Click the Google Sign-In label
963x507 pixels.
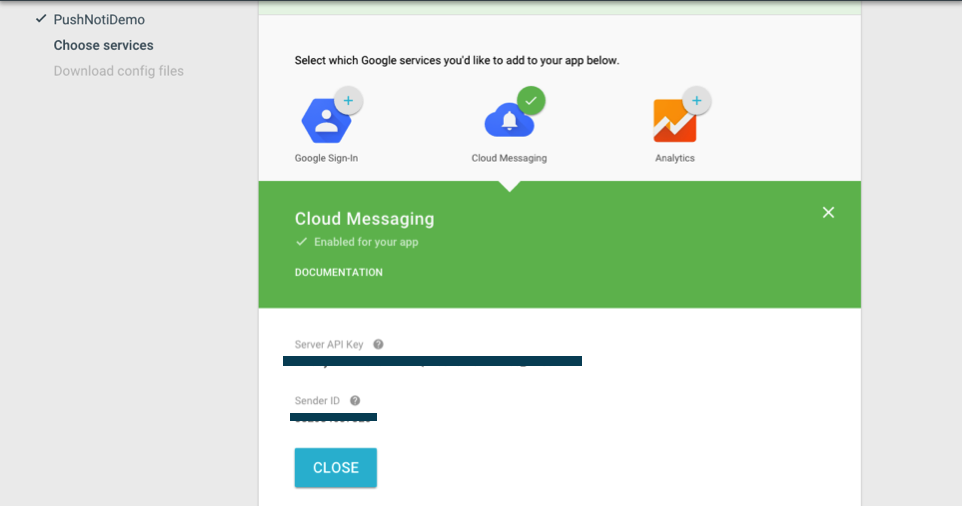[x=326, y=158]
